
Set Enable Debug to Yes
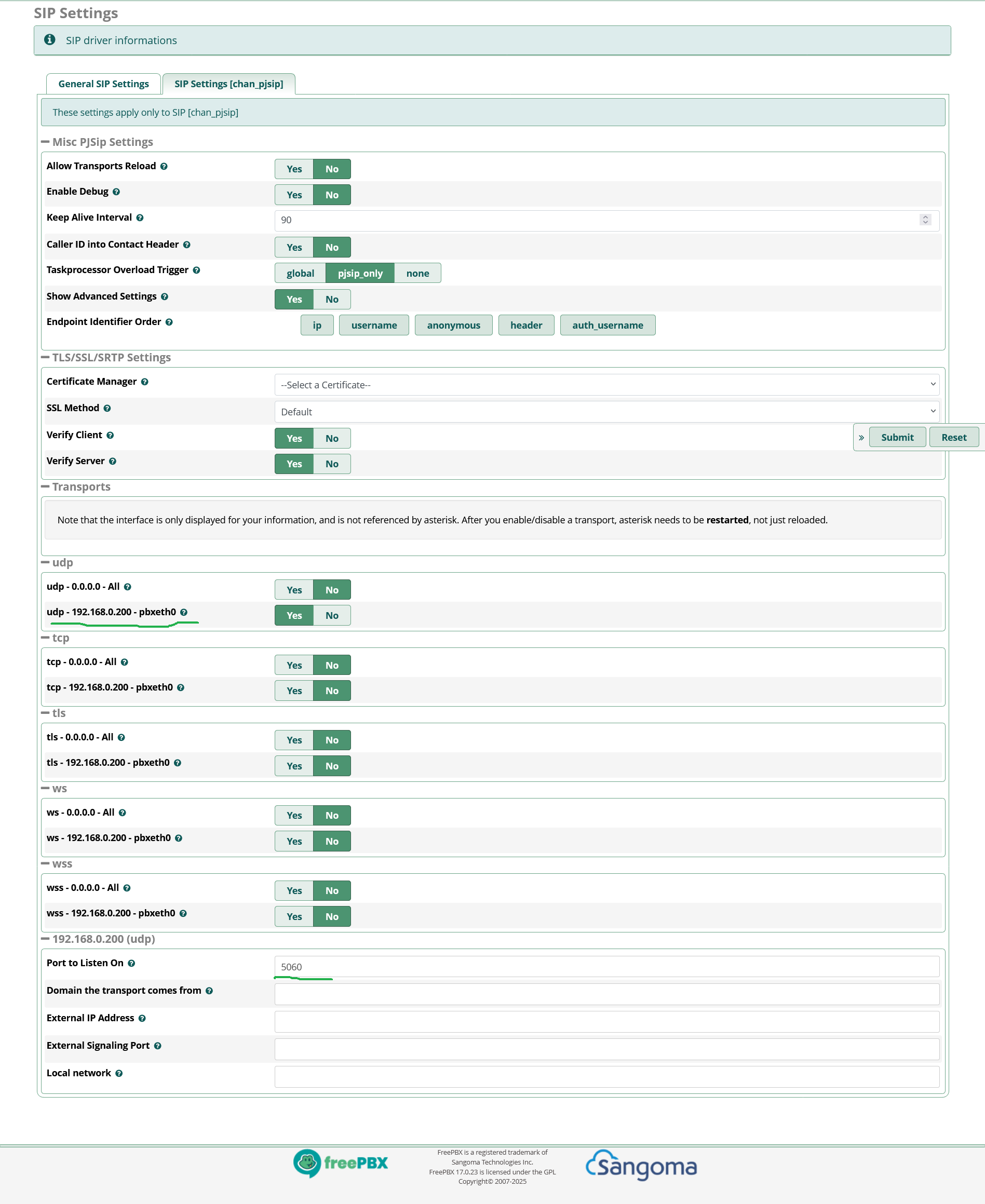click(x=294, y=195)
